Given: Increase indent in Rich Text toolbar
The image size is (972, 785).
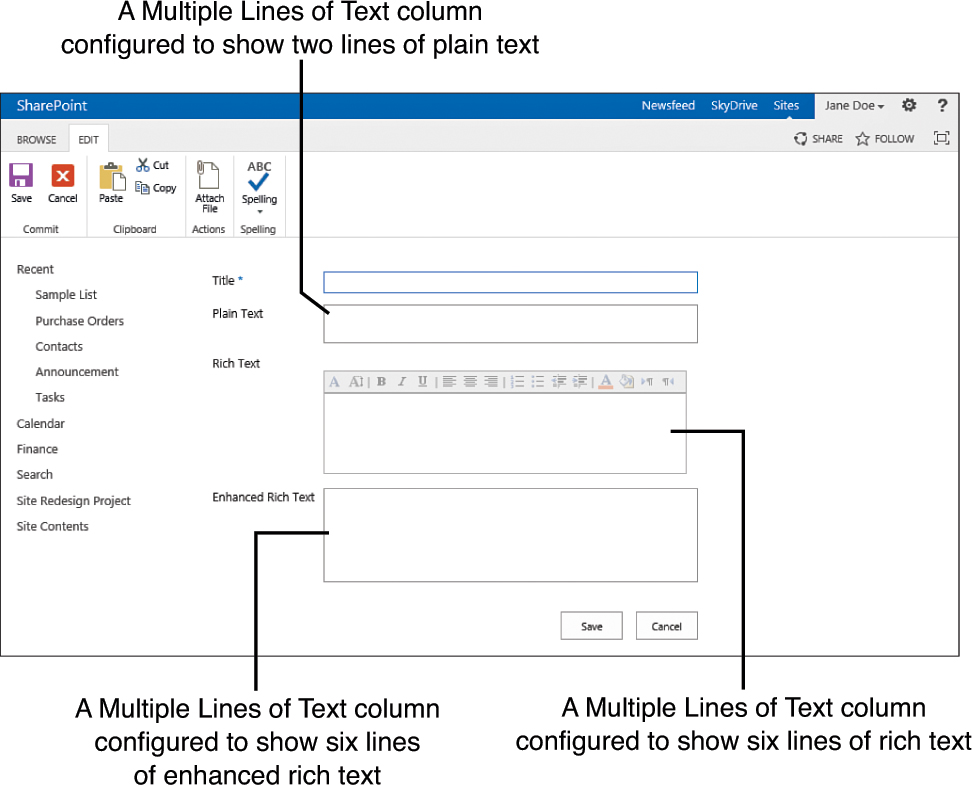Looking at the screenshot, I should click(x=580, y=381).
